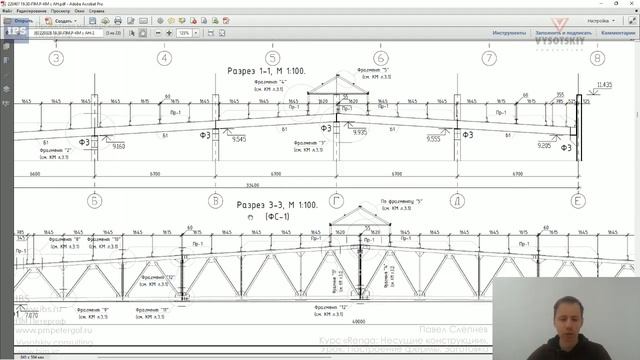Click the zoom in plus button
This screenshot has height=360, width=640.
pos(169,33)
